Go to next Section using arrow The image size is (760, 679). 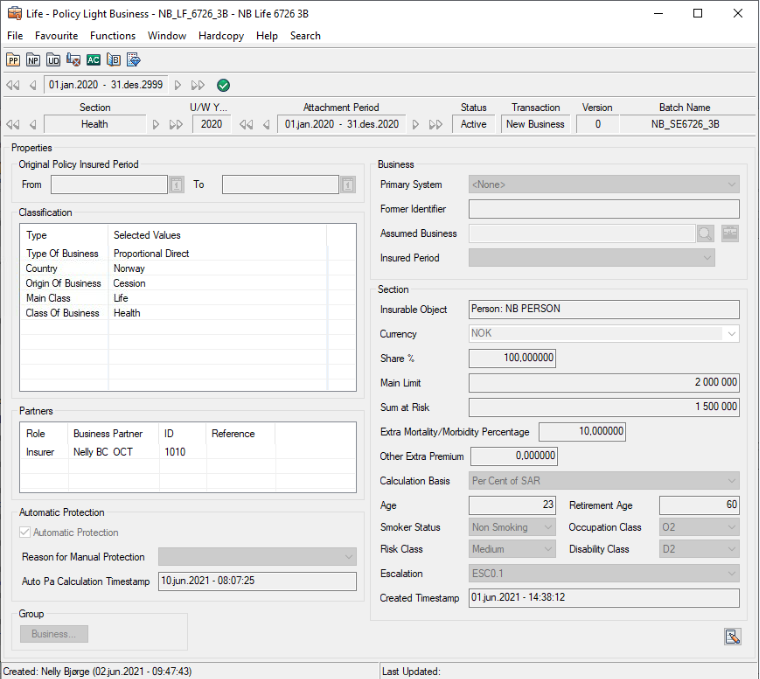(x=156, y=125)
